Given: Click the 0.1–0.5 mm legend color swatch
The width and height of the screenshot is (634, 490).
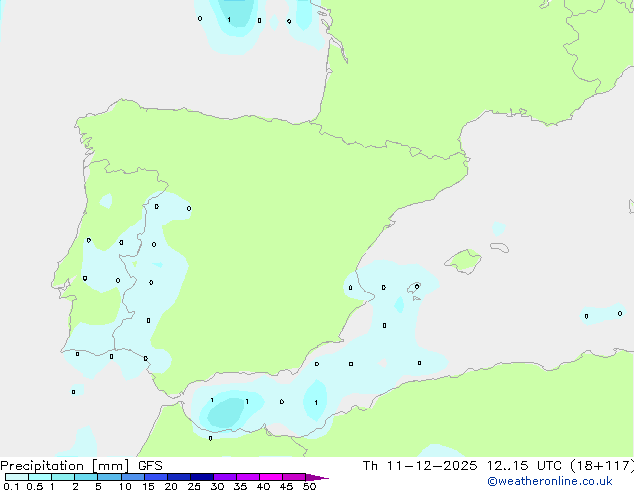Looking at the screenshot, I should point(17,477).
